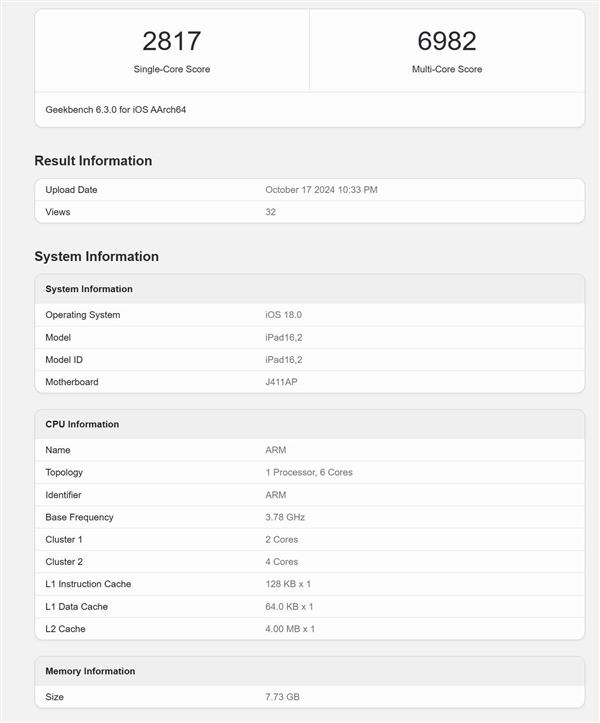Click the Views count value 32
The height and width of the screenshot is (723, 600).
coord(271,212)
